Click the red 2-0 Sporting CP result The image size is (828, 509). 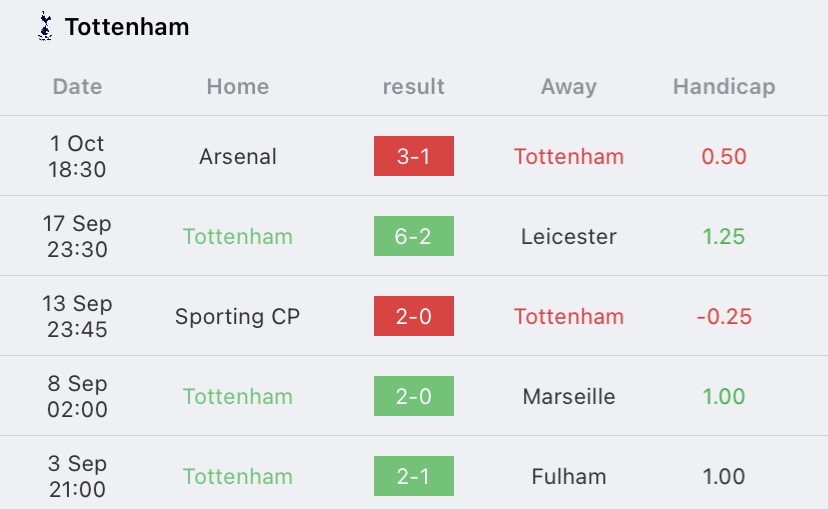click(x=413, y=316)
